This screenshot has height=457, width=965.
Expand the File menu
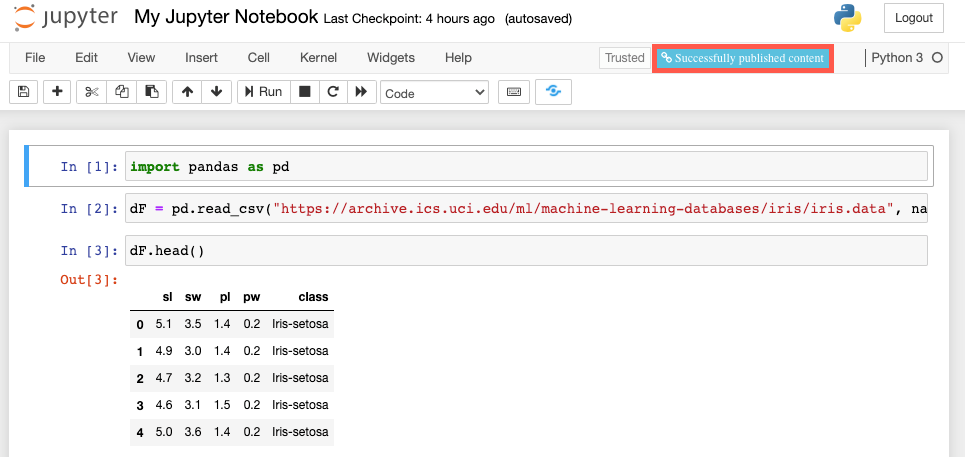(x=35, y=58)
